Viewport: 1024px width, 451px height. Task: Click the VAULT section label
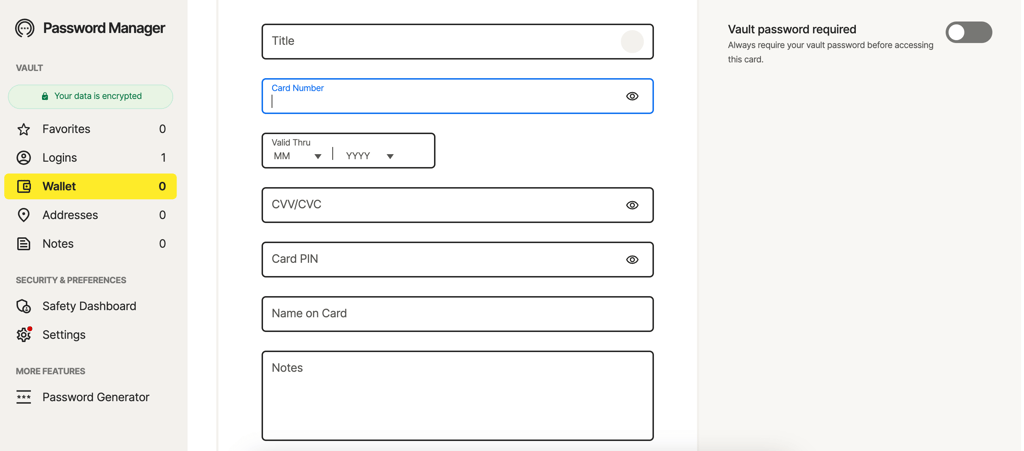pyautogui.click(x=29, y=68)
